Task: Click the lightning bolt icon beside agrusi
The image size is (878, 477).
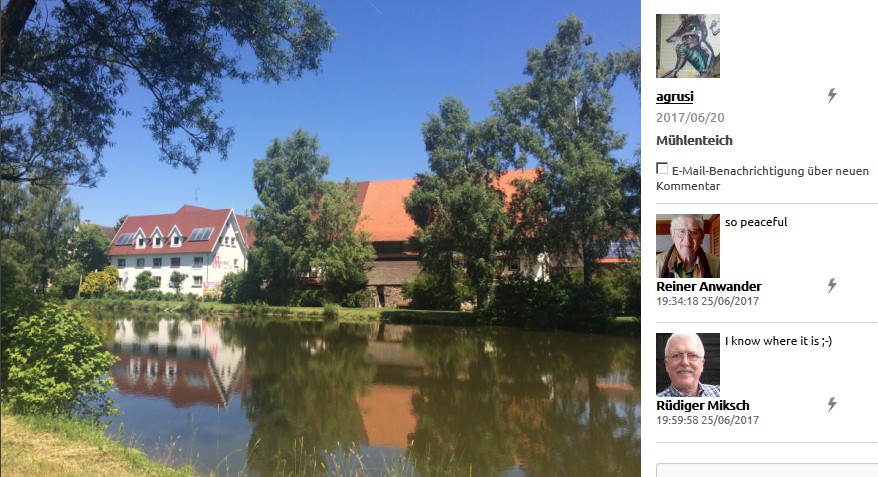Action: pyautogui.click(x=832, y=96)
